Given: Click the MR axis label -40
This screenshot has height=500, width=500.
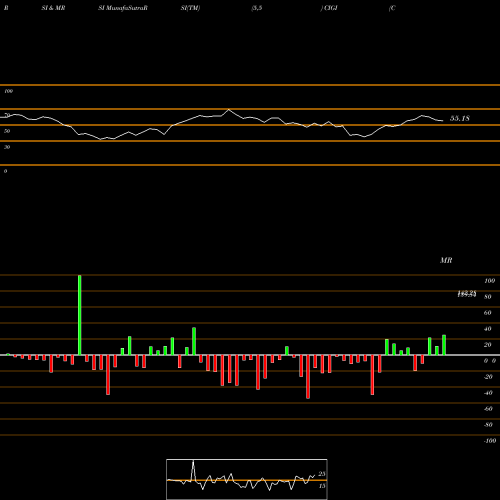Looking at the screenshot, I should coord(488,393).
